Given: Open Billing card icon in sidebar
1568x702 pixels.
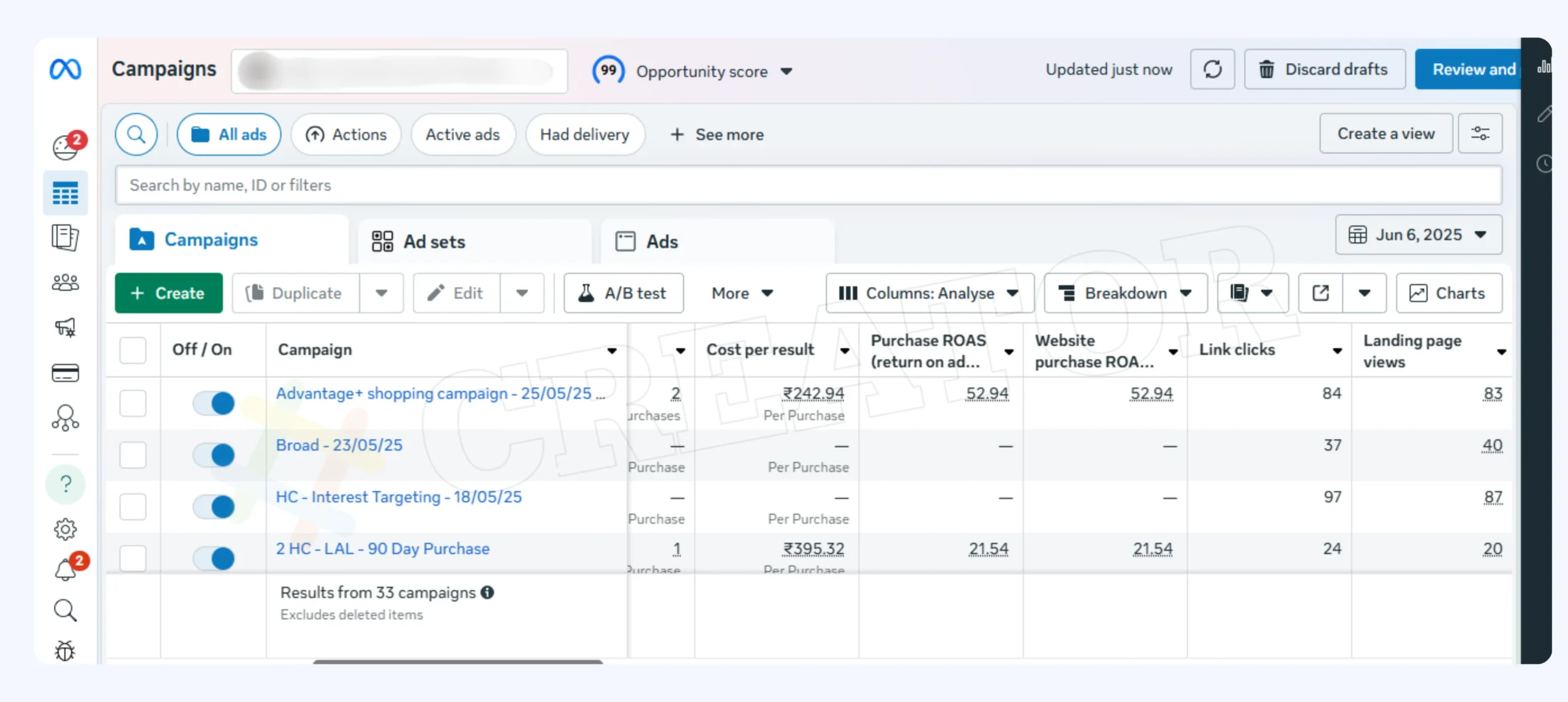Looking at the screenshot, I should pos(65,372).
